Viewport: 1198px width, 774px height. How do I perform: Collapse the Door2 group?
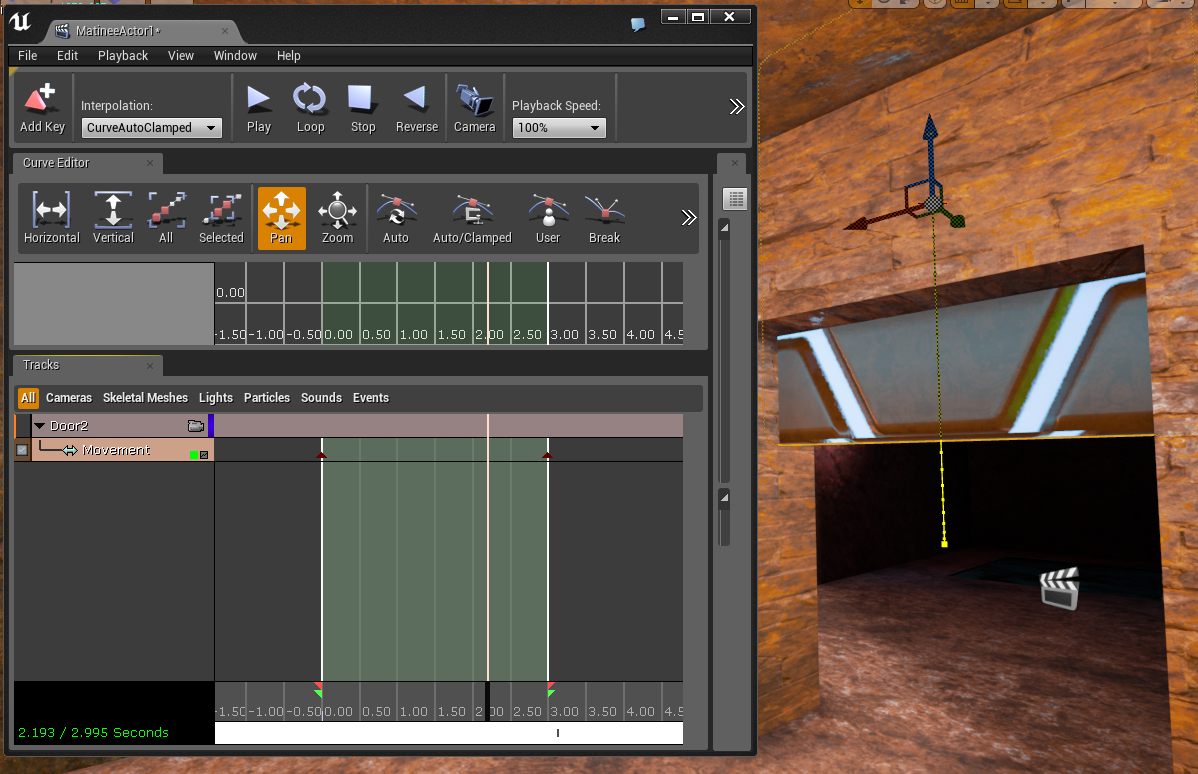[40, 426]
